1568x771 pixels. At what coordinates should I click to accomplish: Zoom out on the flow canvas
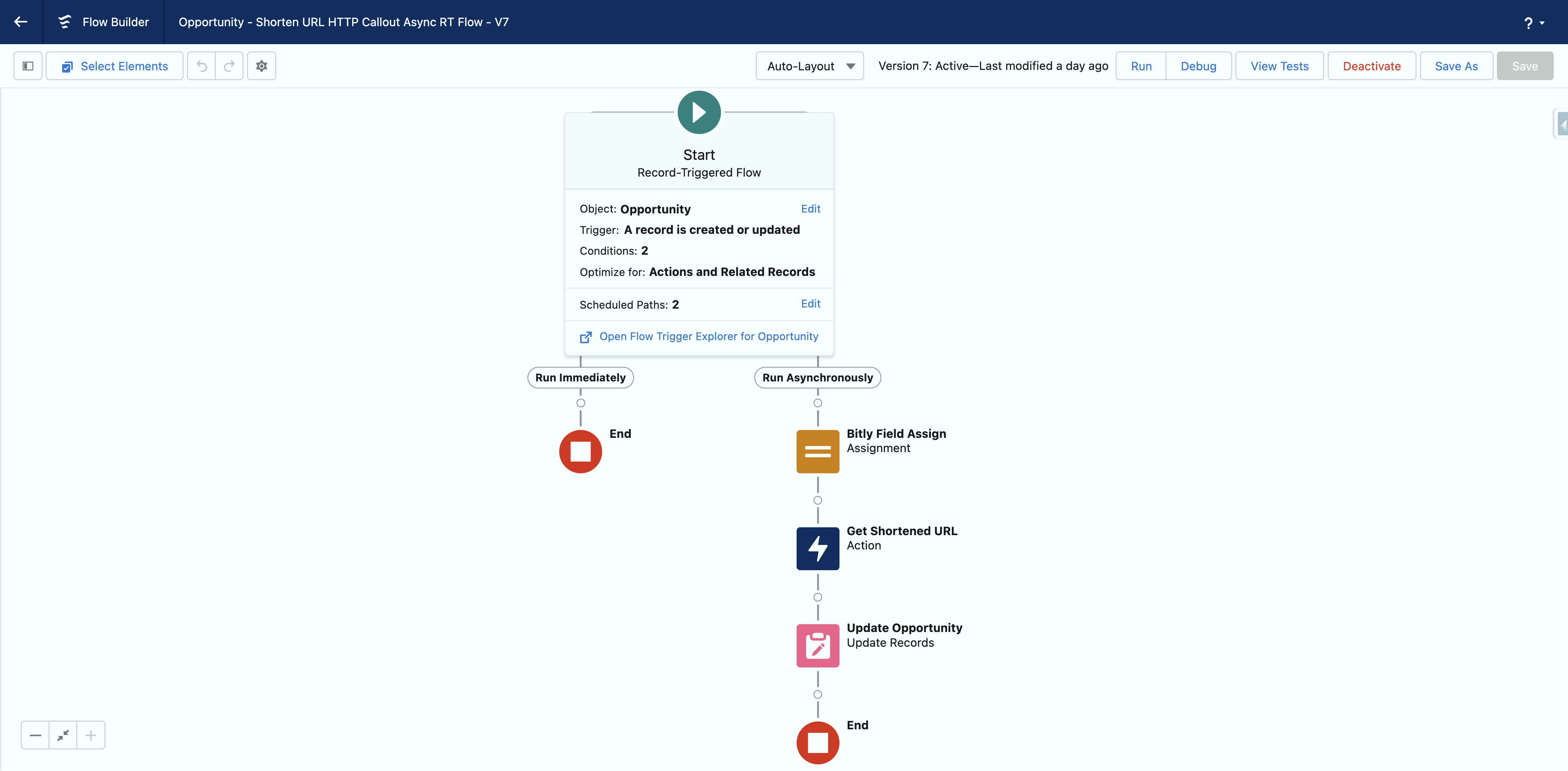(x=35, y=735)
